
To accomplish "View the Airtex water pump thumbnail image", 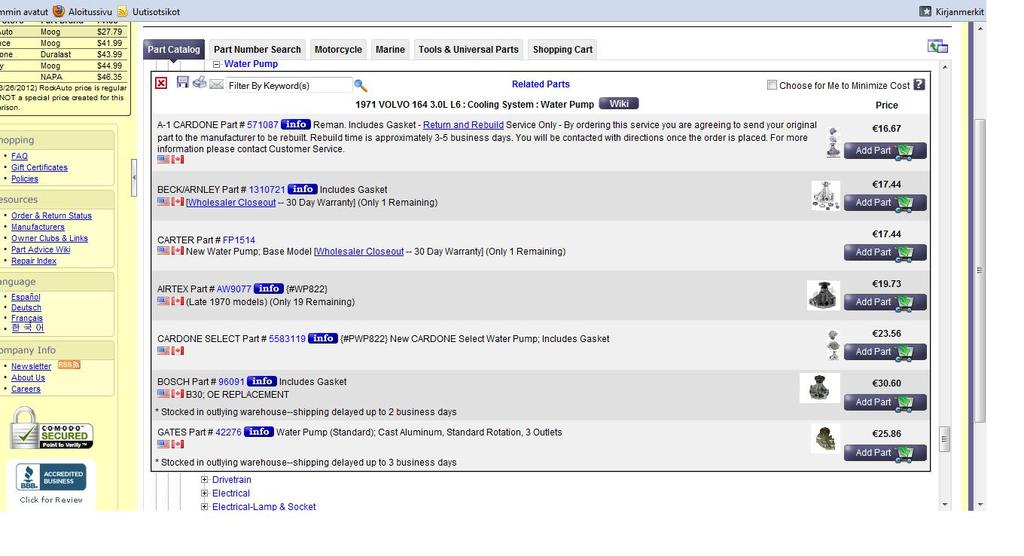I will 823,295.
